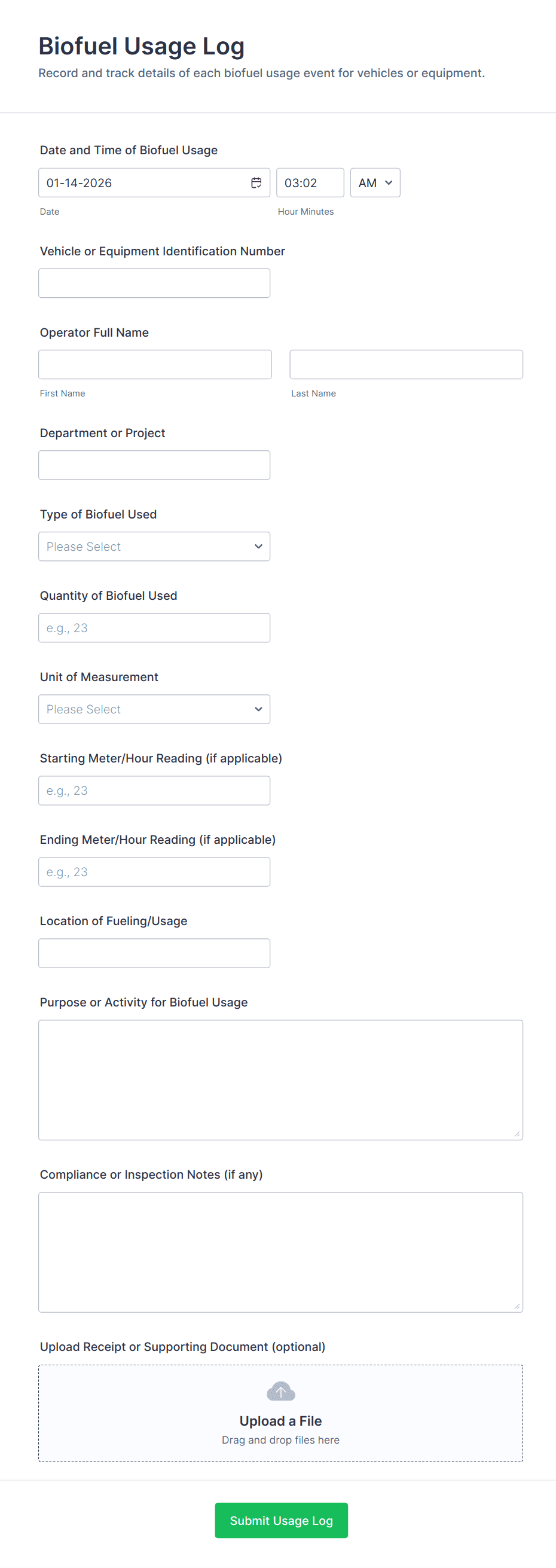Viewport: 556px width, 1568px height.
Task: Click the Department or Project field
Action: [154, 465]
